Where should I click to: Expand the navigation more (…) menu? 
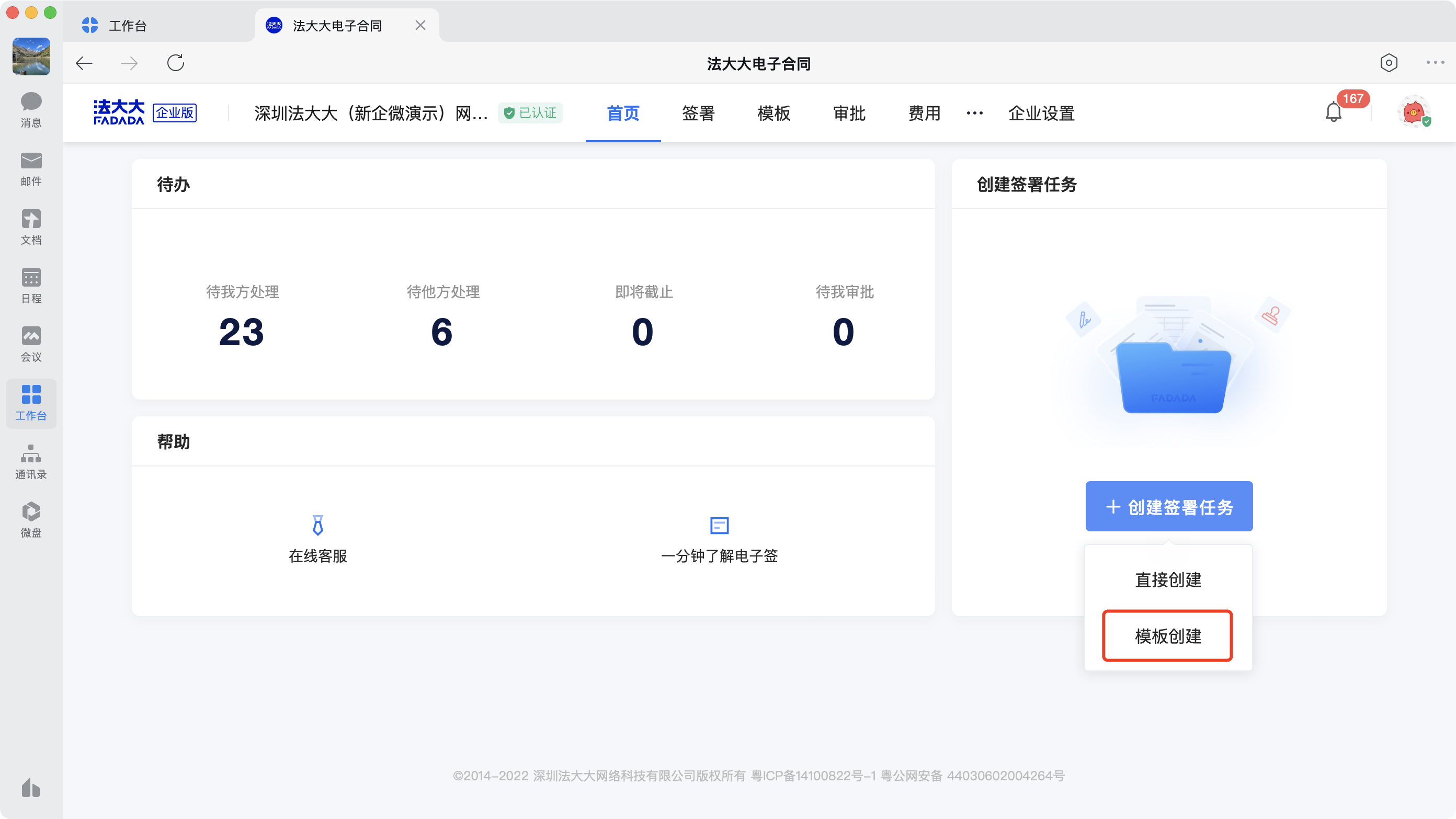click(x=974, y=113)
